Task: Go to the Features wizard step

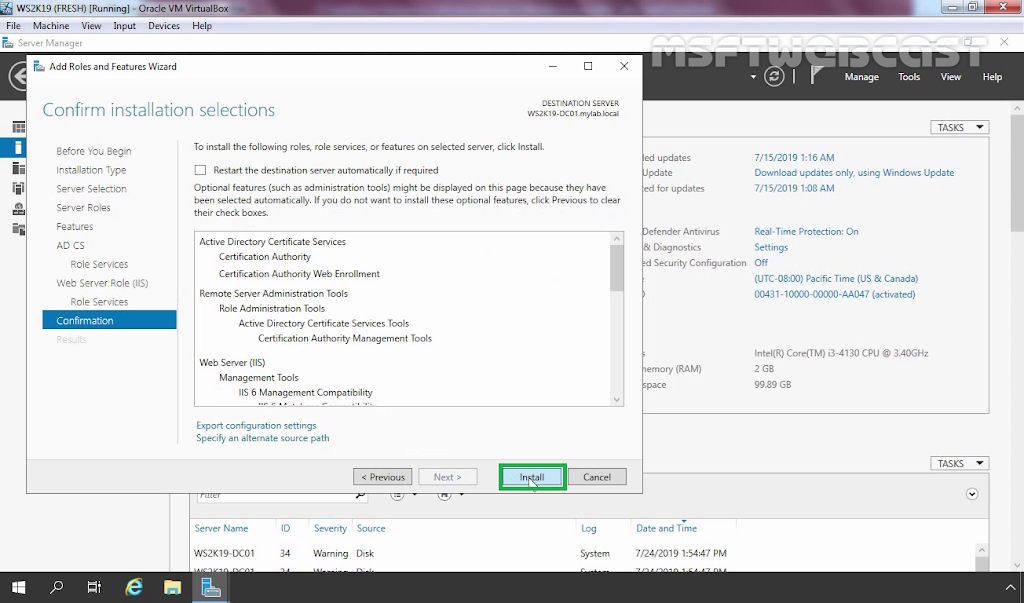Action: click(74, 227)
